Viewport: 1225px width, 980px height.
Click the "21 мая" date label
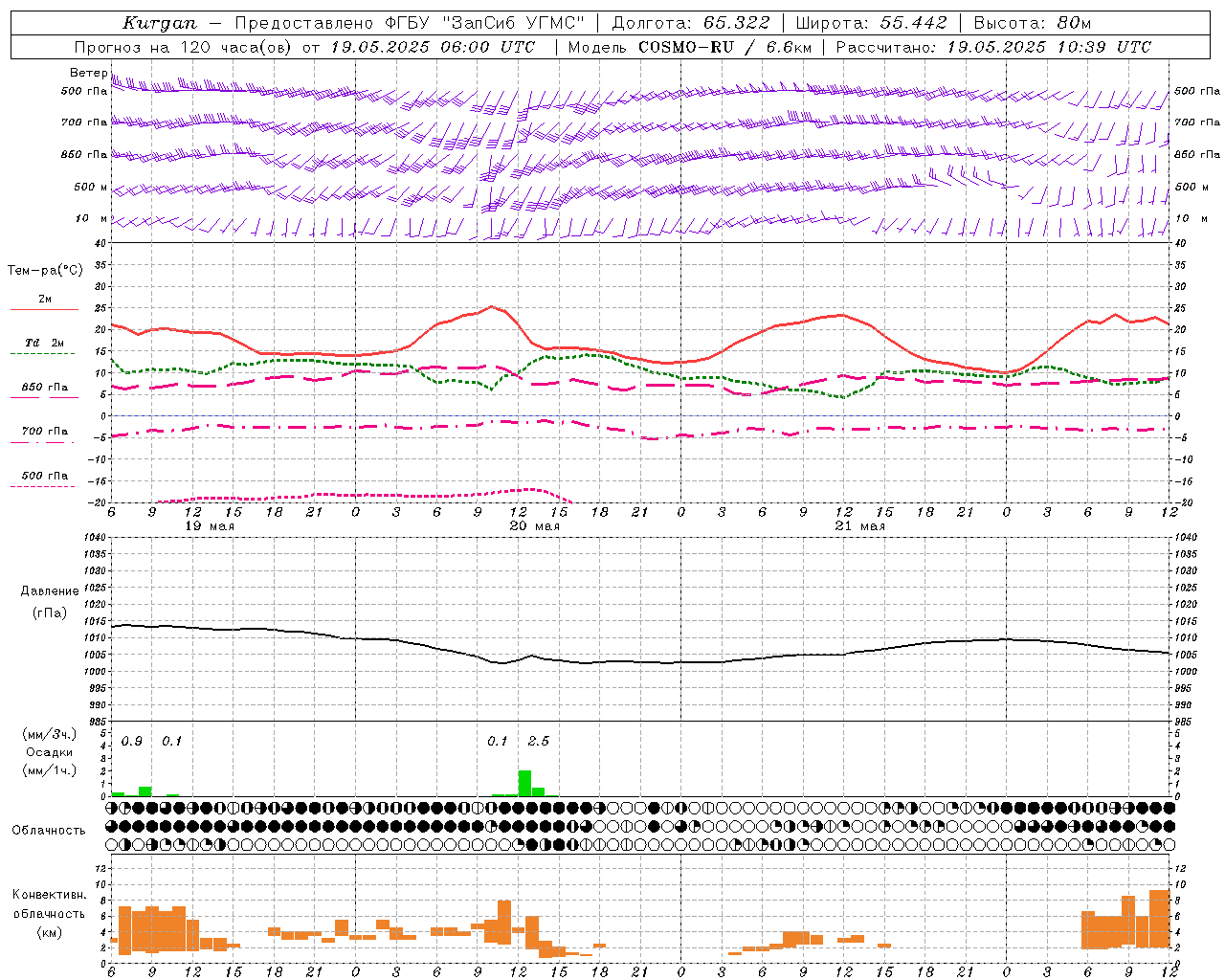coord(859,526)
